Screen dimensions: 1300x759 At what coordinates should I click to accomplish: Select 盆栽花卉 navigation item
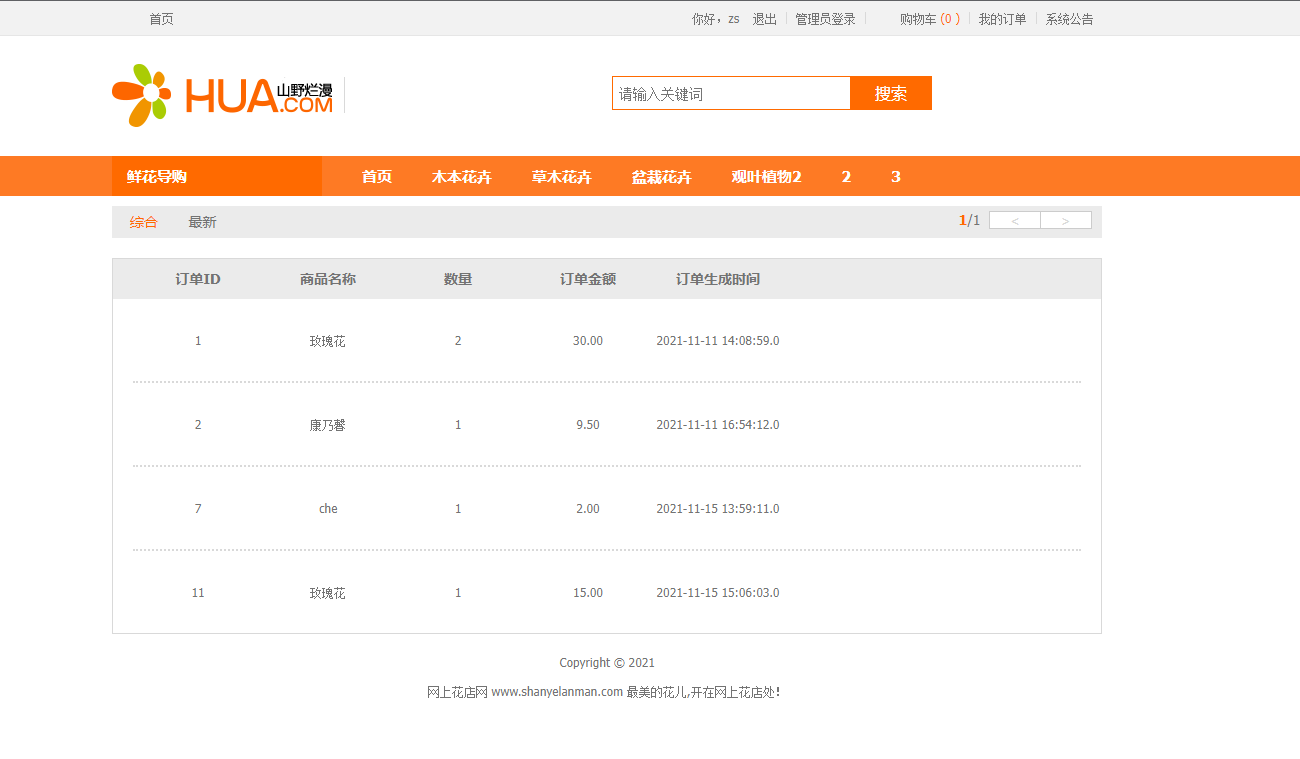pyautogui.click(x=662, y=177)
